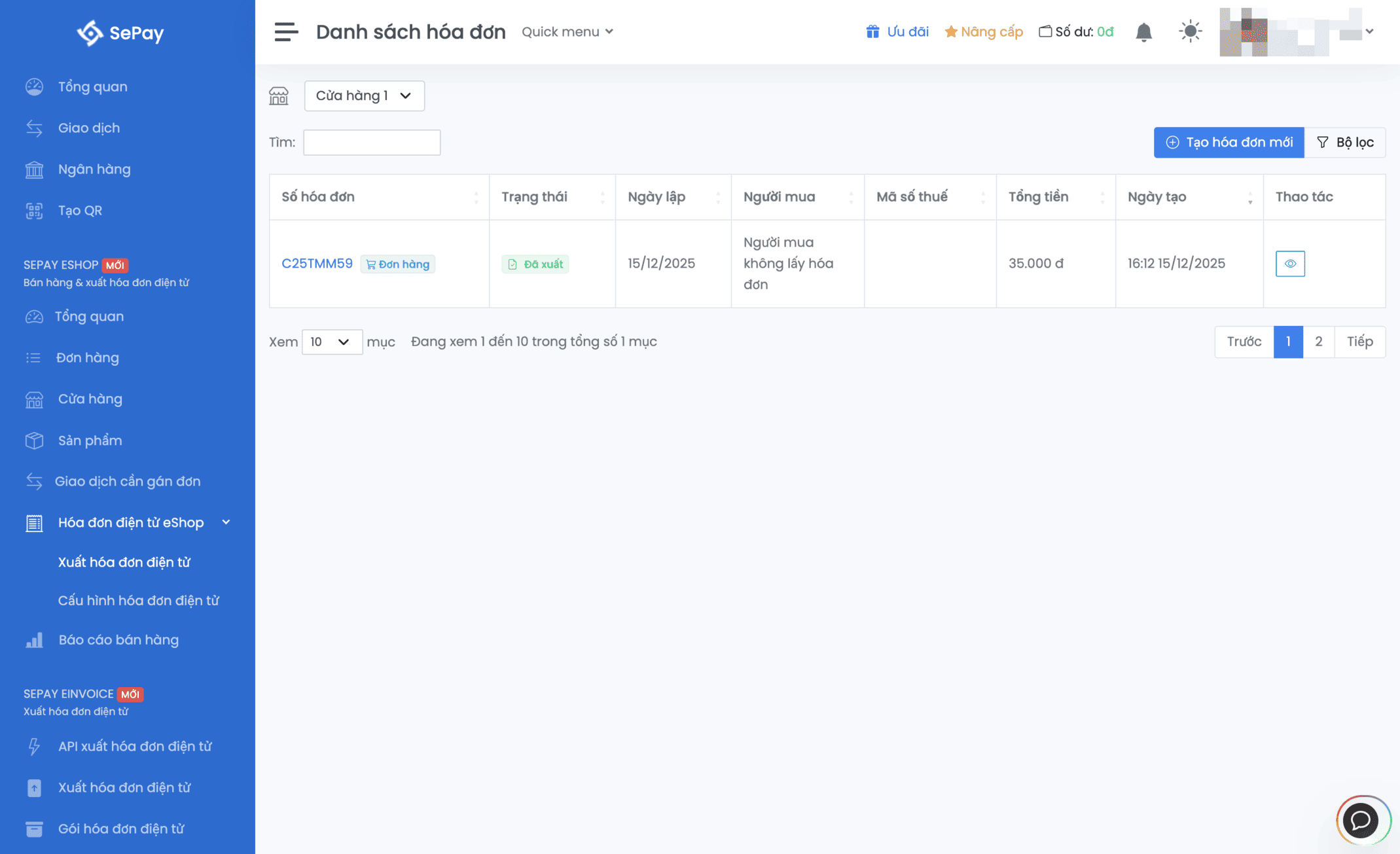The height and width of the screenshot is (854, 1400).
Task: Change the rows-per-page selector showing 10
Action: point(331,342)
